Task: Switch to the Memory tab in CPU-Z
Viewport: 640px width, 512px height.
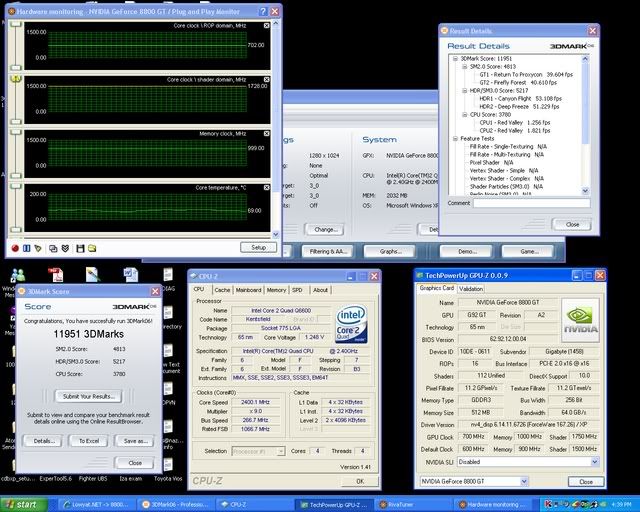Action: point(276,290)
